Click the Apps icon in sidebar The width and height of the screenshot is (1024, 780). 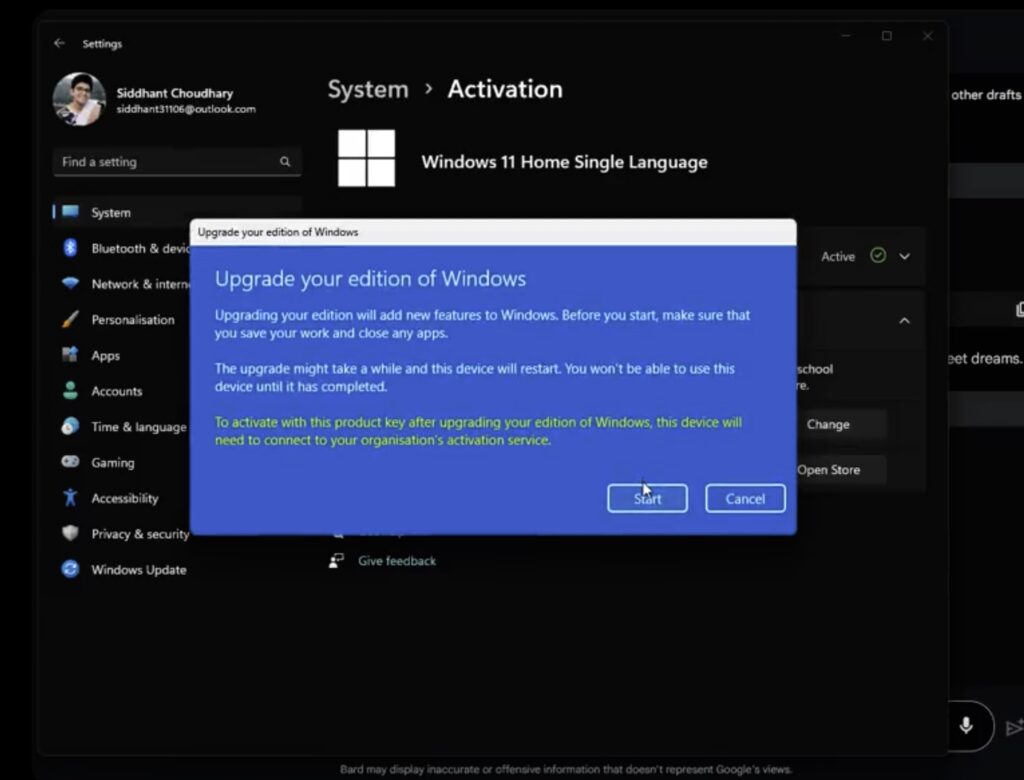70,354
